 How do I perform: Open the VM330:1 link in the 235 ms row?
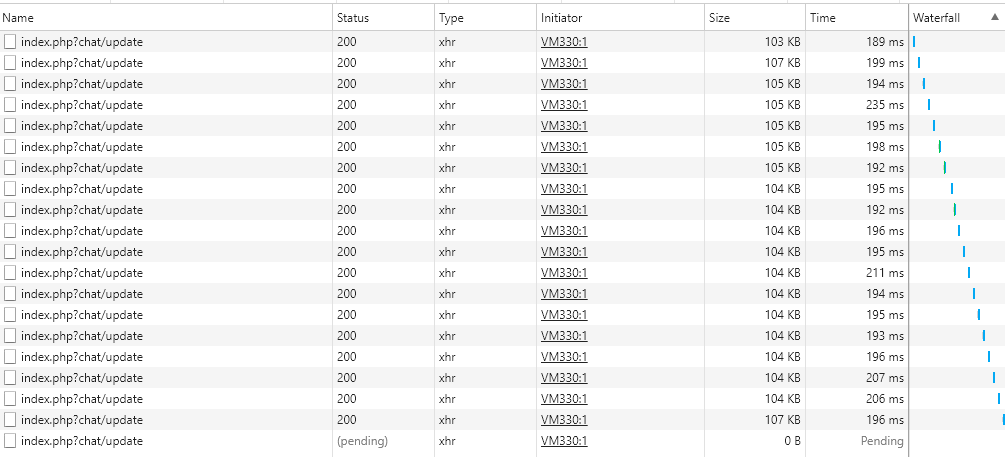coord(564,105)
